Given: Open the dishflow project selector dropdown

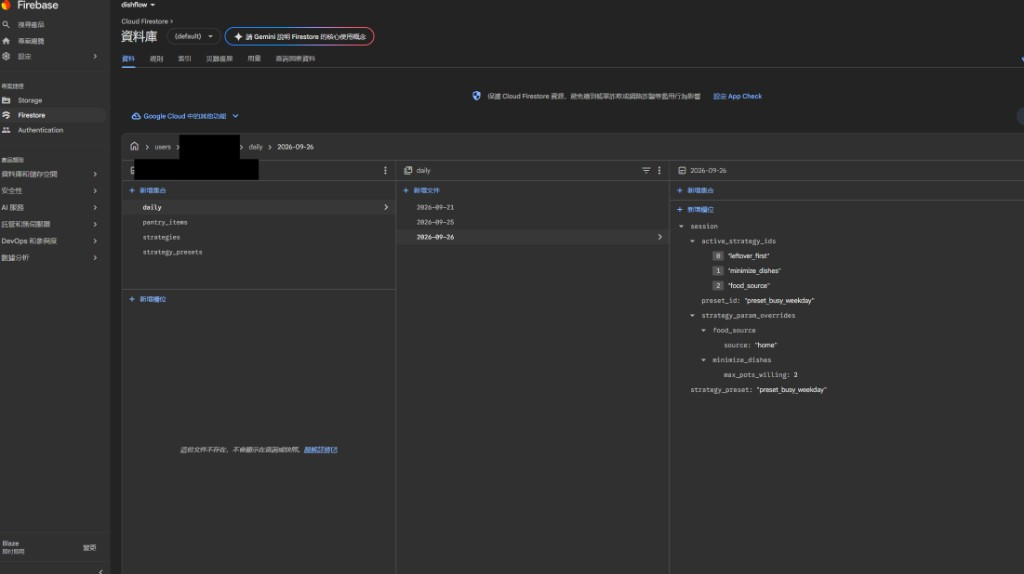Looking at the screenshot, I should 138,5.
